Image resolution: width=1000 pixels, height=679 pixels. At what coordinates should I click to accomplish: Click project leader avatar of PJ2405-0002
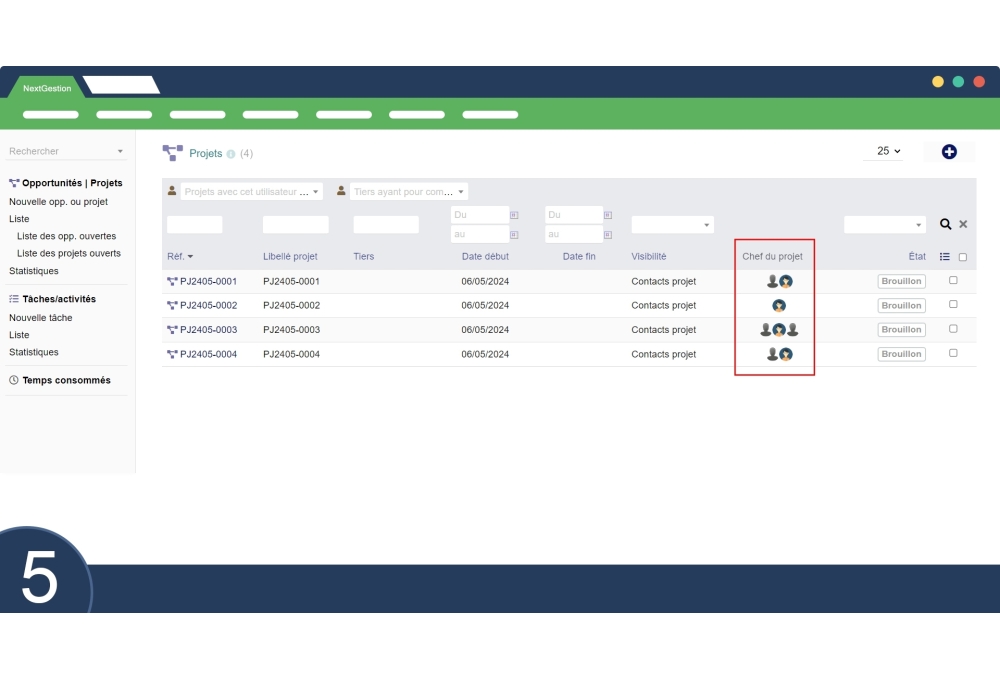click(779, 306)
